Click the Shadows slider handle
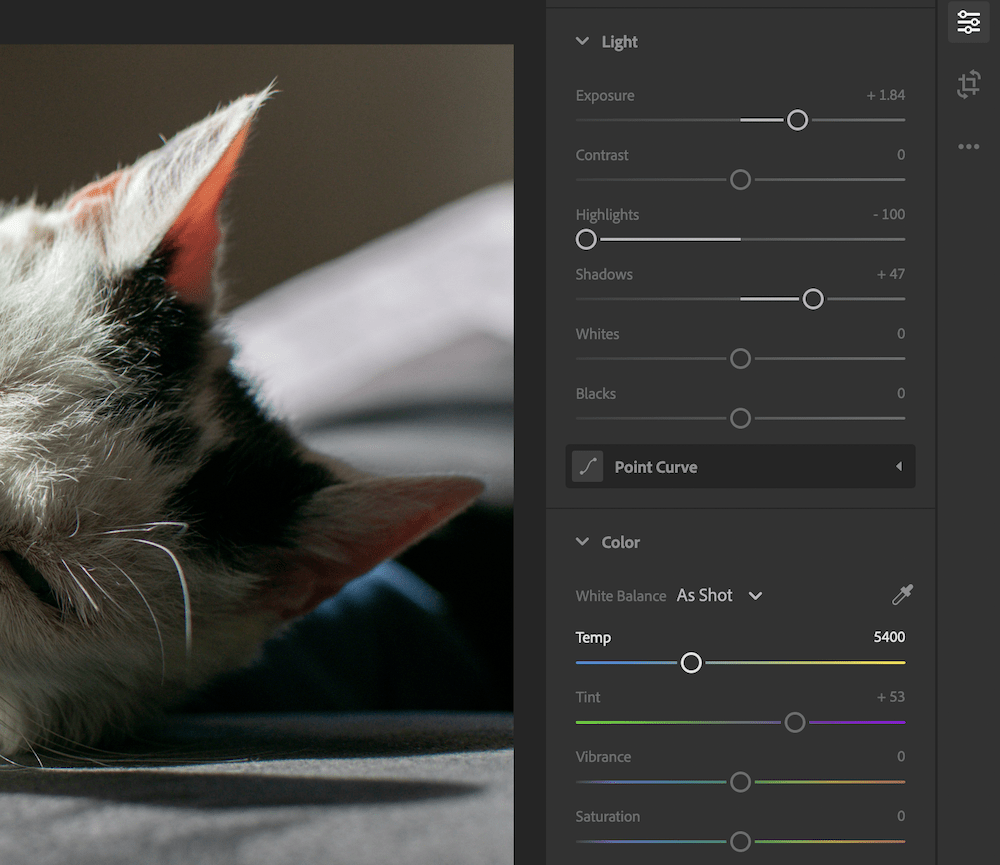This screenshot has height=865, width=1000. (812, 298)
